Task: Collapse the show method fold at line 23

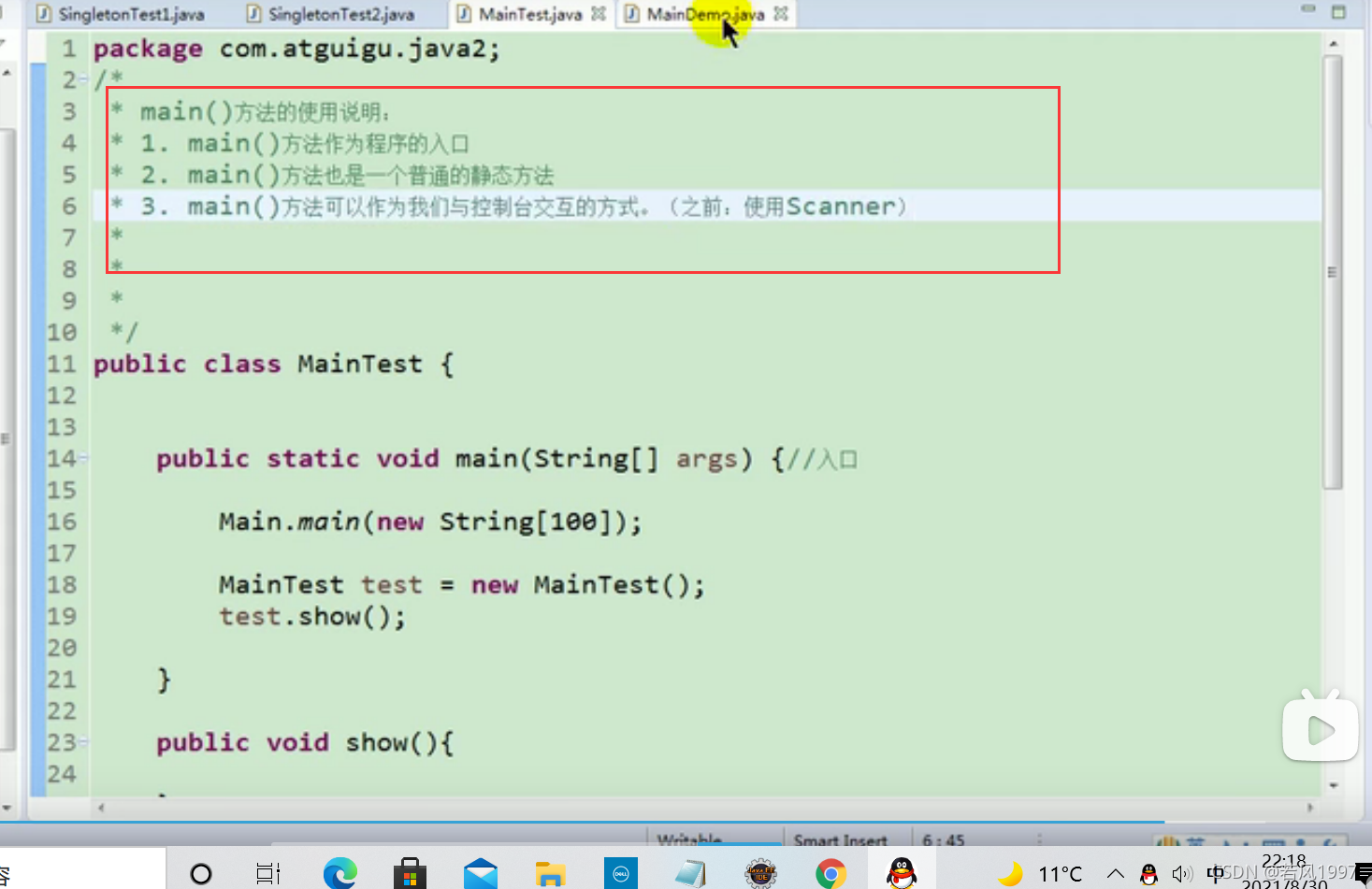Action: click(84, 742)
